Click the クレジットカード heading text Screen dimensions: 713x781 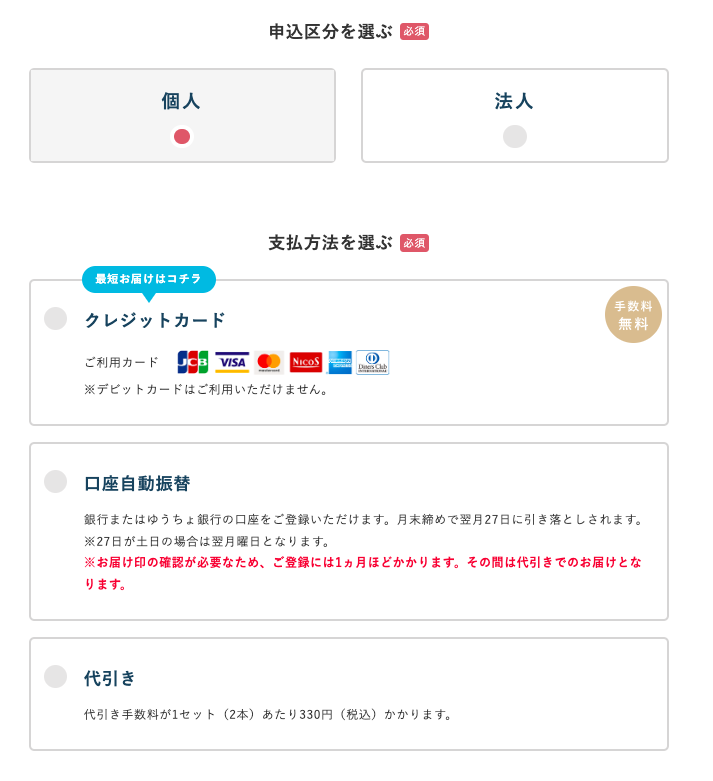pyautogui.click(x=155, y=320)
